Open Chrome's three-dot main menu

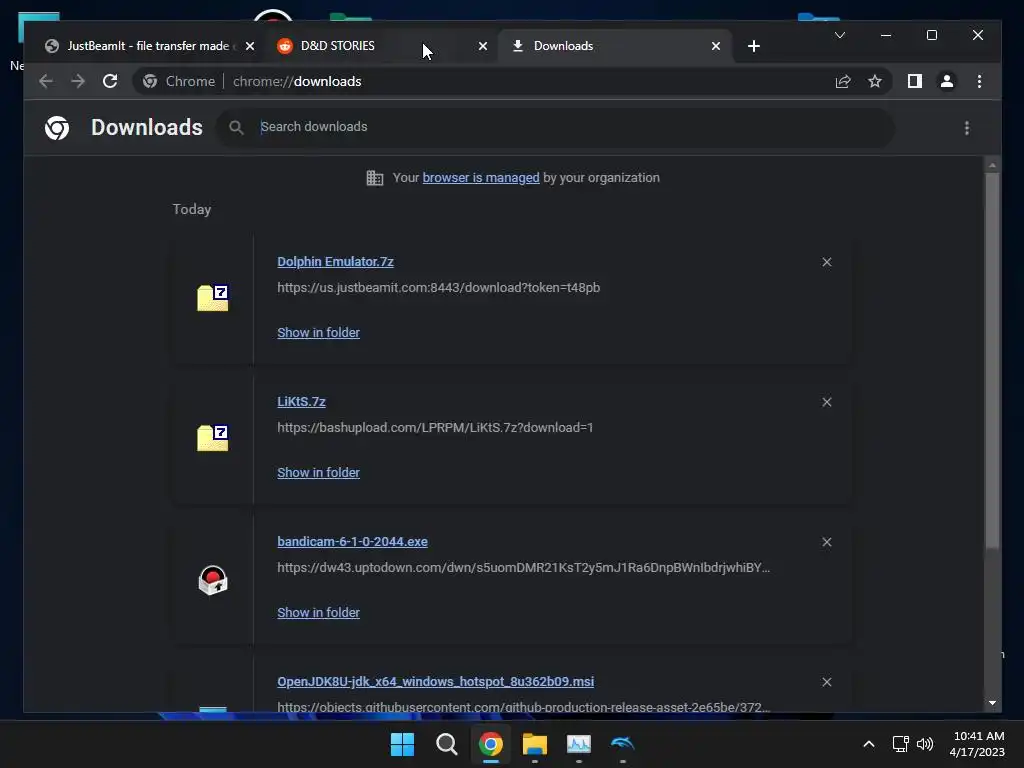click(979, 81)
